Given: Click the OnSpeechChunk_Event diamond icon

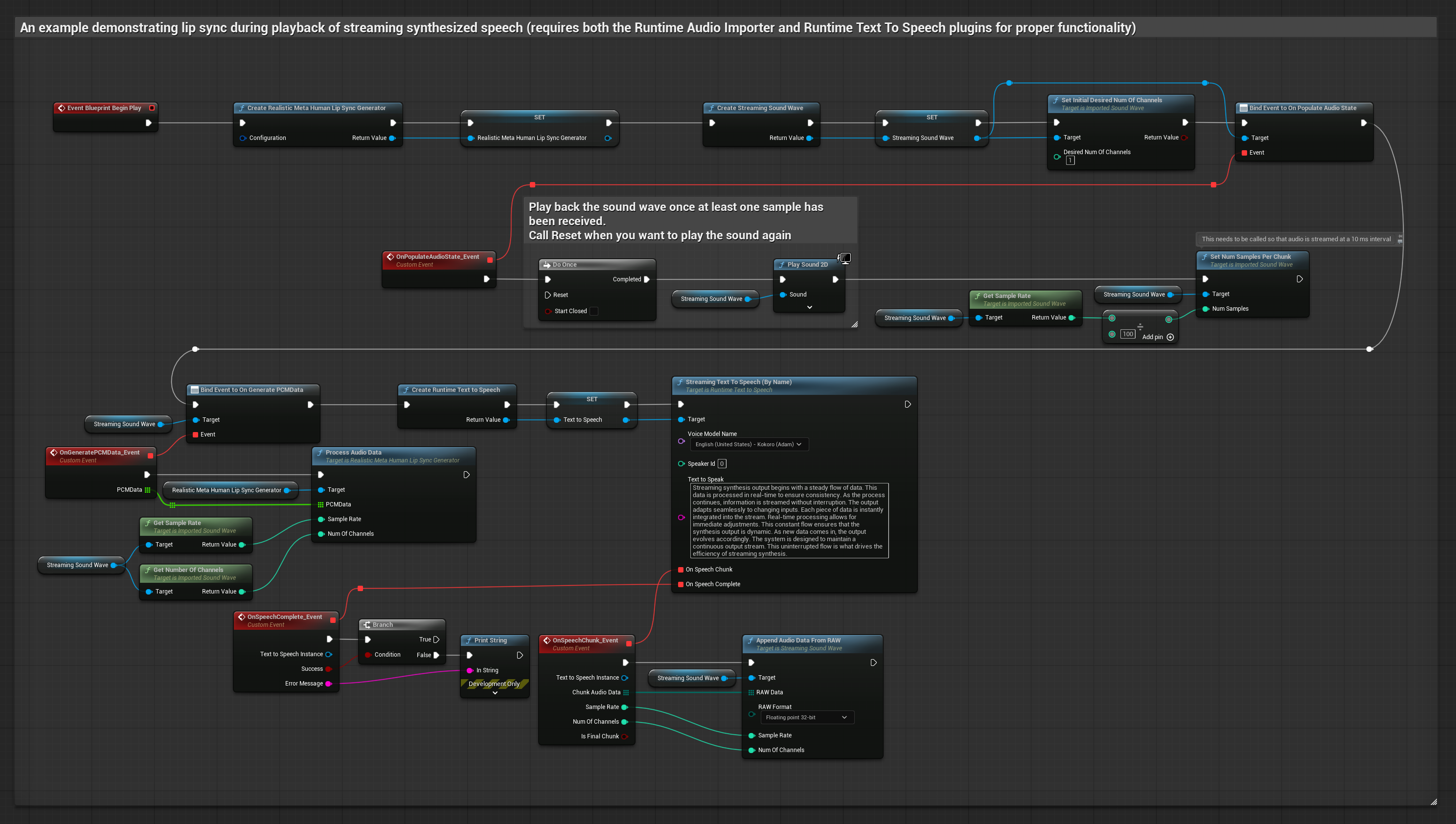Looking at the screenshot, I should coord(546,640).
